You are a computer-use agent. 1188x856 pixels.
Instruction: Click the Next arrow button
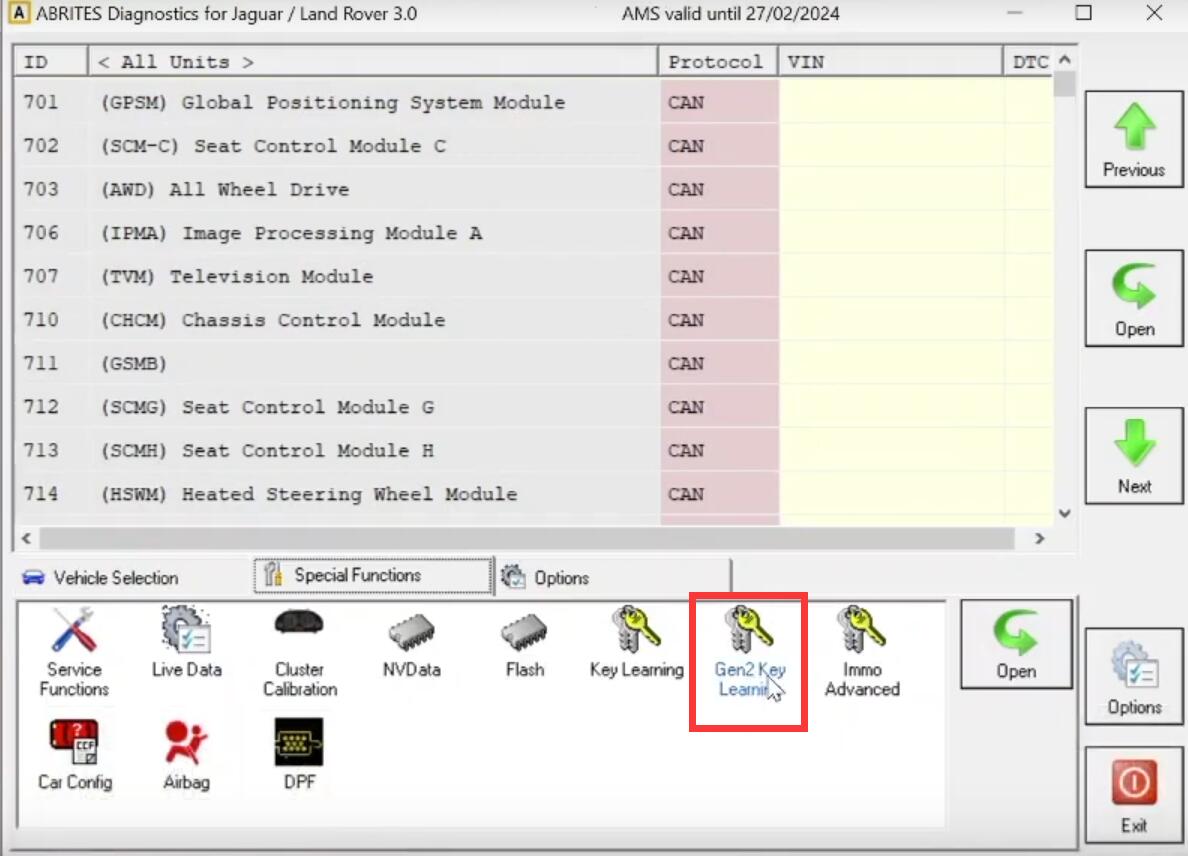click(x=1133, y=456)
